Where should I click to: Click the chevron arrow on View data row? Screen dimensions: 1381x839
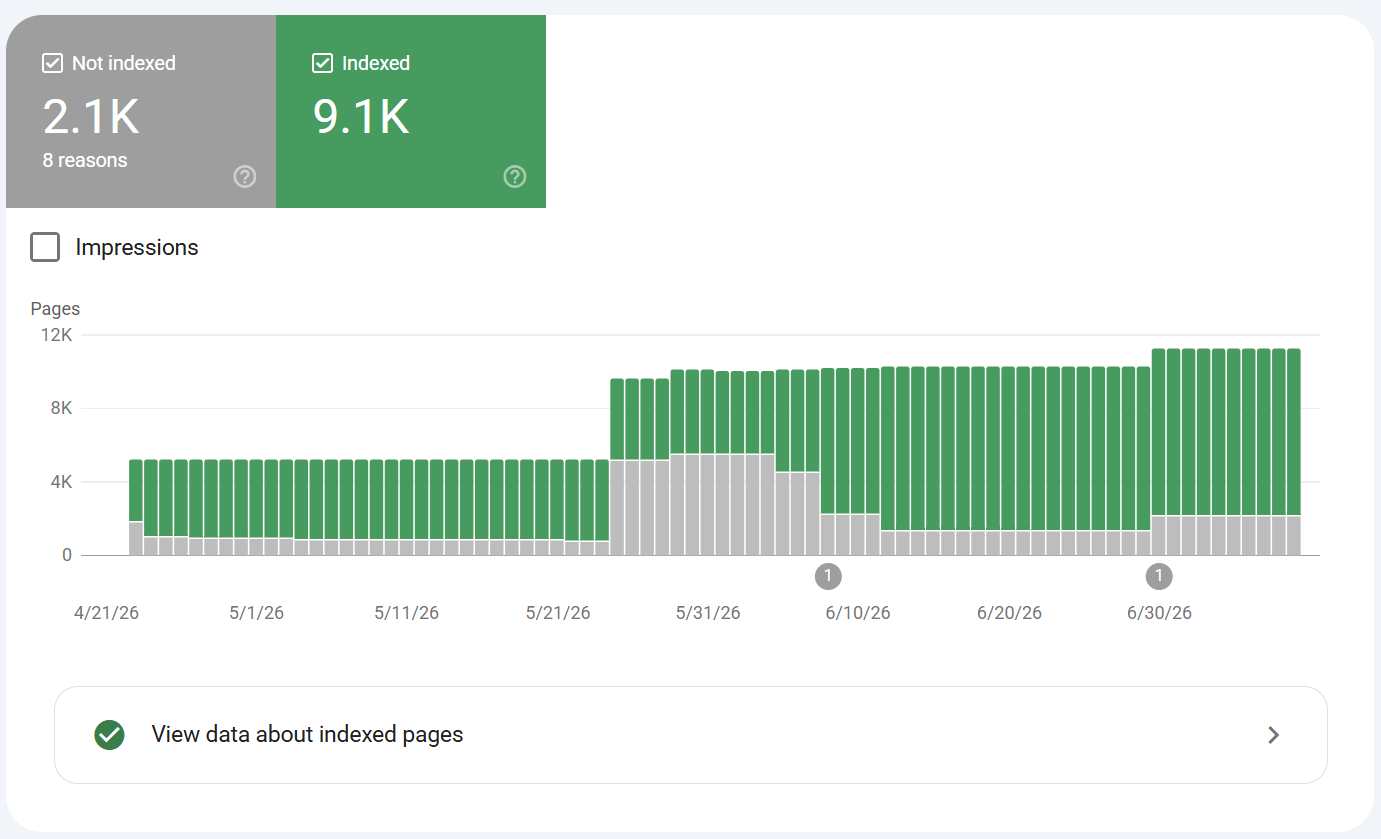pyautogui.click(x=1273, y=735)
